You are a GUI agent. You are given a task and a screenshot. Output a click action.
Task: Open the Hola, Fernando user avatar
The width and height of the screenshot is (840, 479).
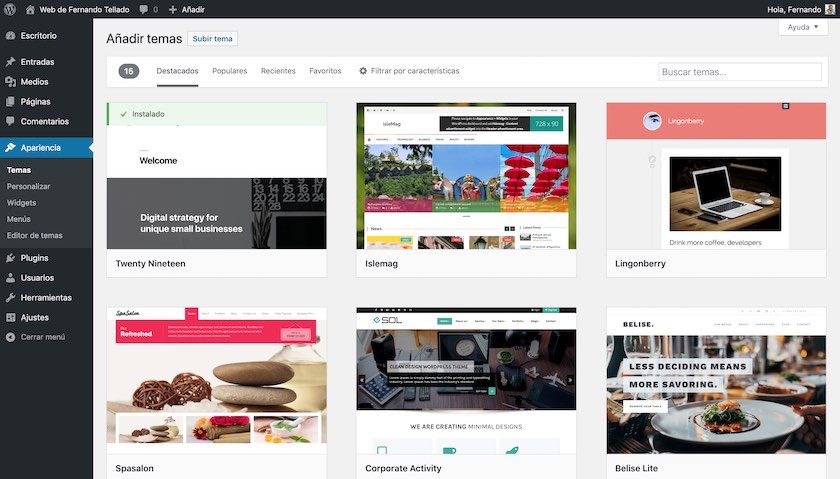(829, 9)
